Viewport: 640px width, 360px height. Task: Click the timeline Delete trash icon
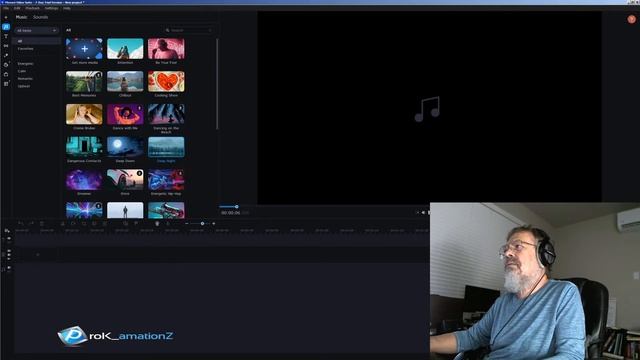point(42,224)
